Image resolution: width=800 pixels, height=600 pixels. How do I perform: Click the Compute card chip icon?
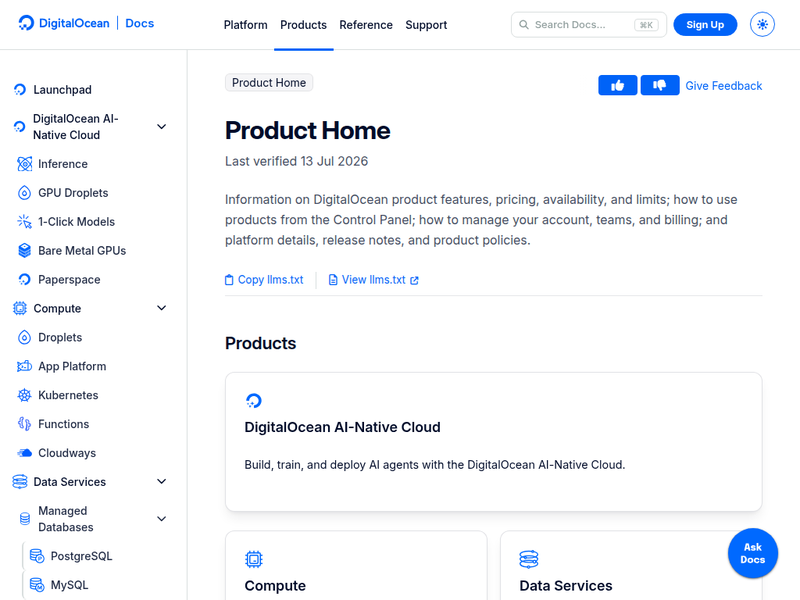[x=254, y=559]
